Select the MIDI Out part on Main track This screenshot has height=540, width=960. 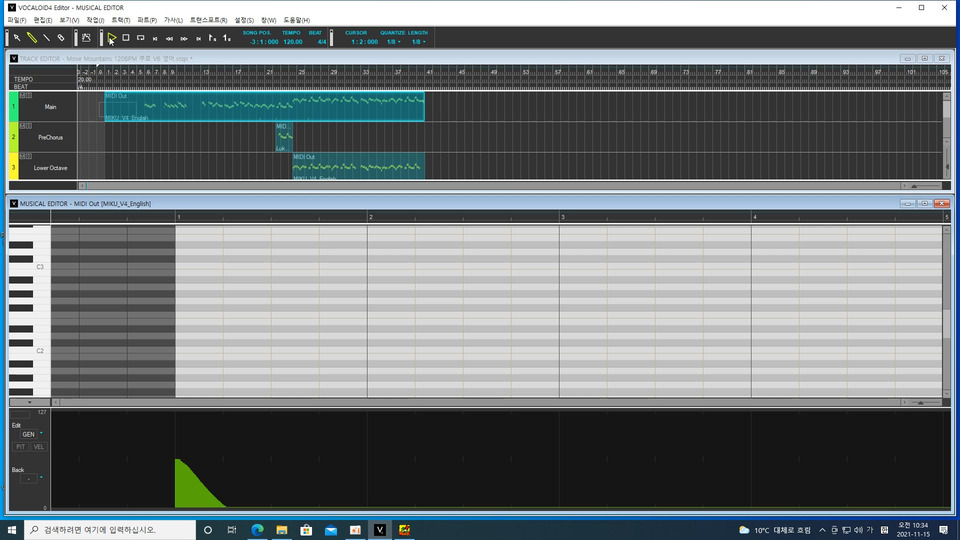[x=264, y=107]
